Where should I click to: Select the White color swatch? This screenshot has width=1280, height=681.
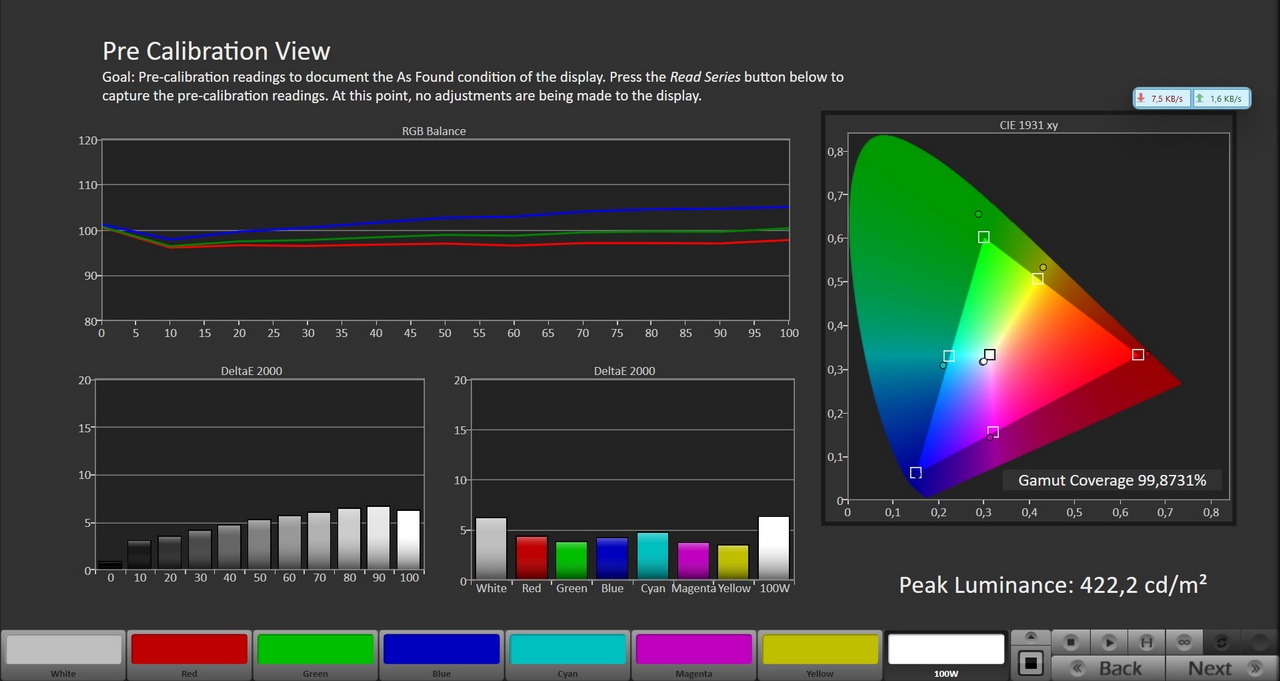coord(63,649)
